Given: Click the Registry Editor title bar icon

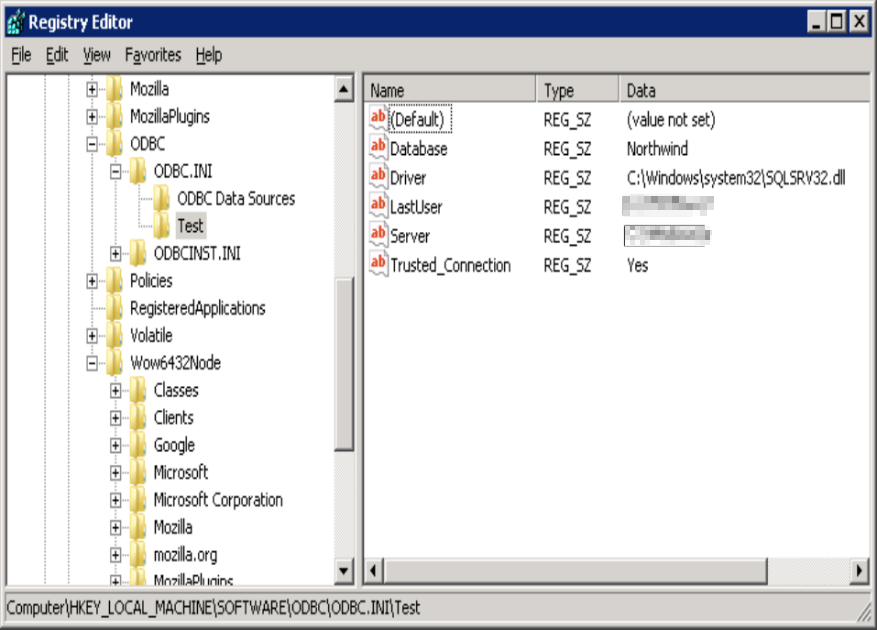Looking at the screenshot, I should point(15,22).
